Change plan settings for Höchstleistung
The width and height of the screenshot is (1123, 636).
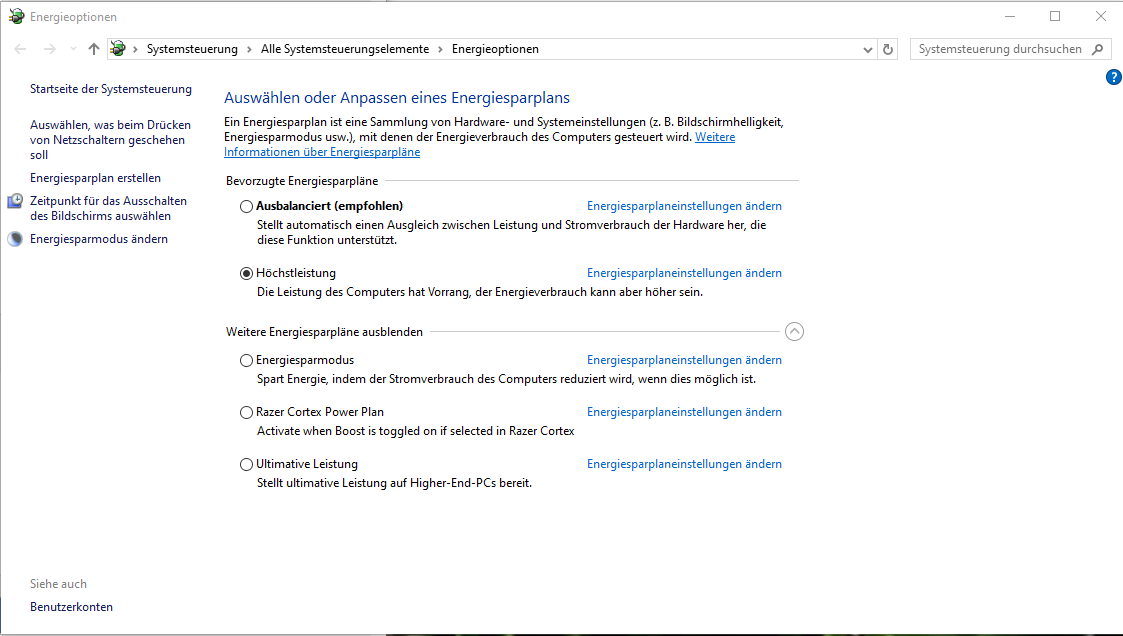[684, 273]
